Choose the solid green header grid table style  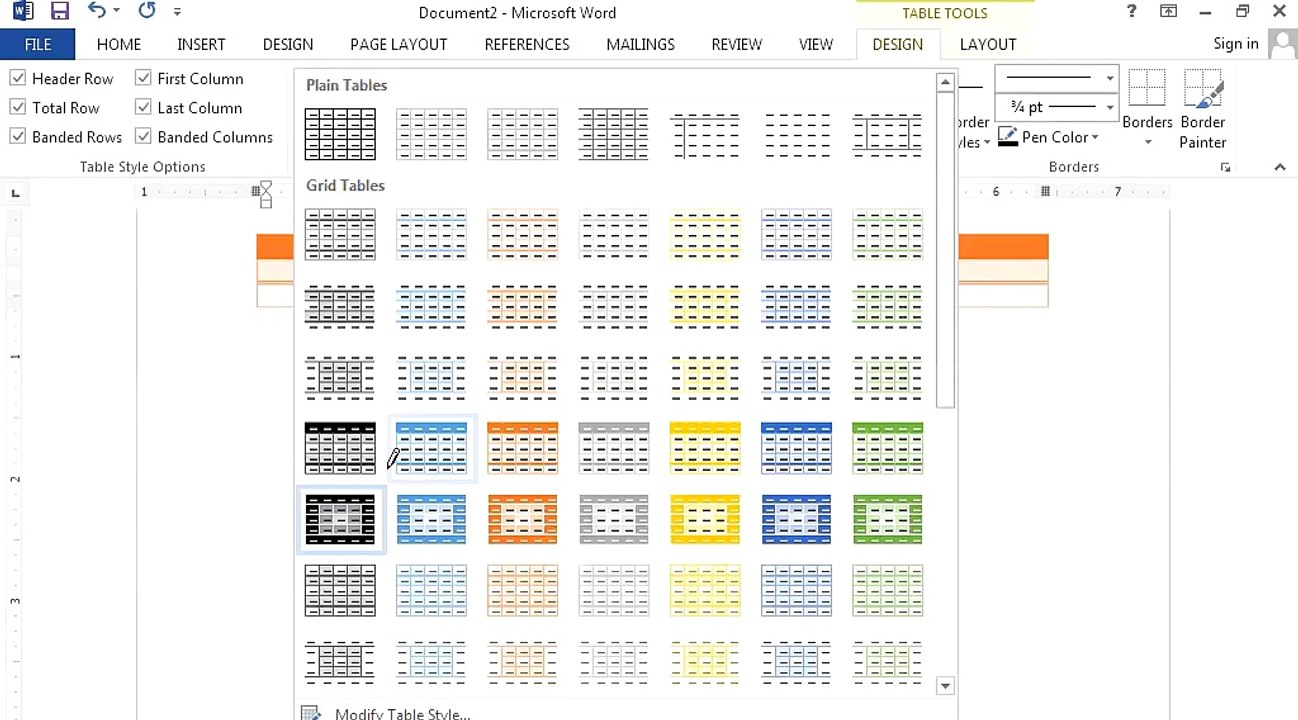(887, 447)
